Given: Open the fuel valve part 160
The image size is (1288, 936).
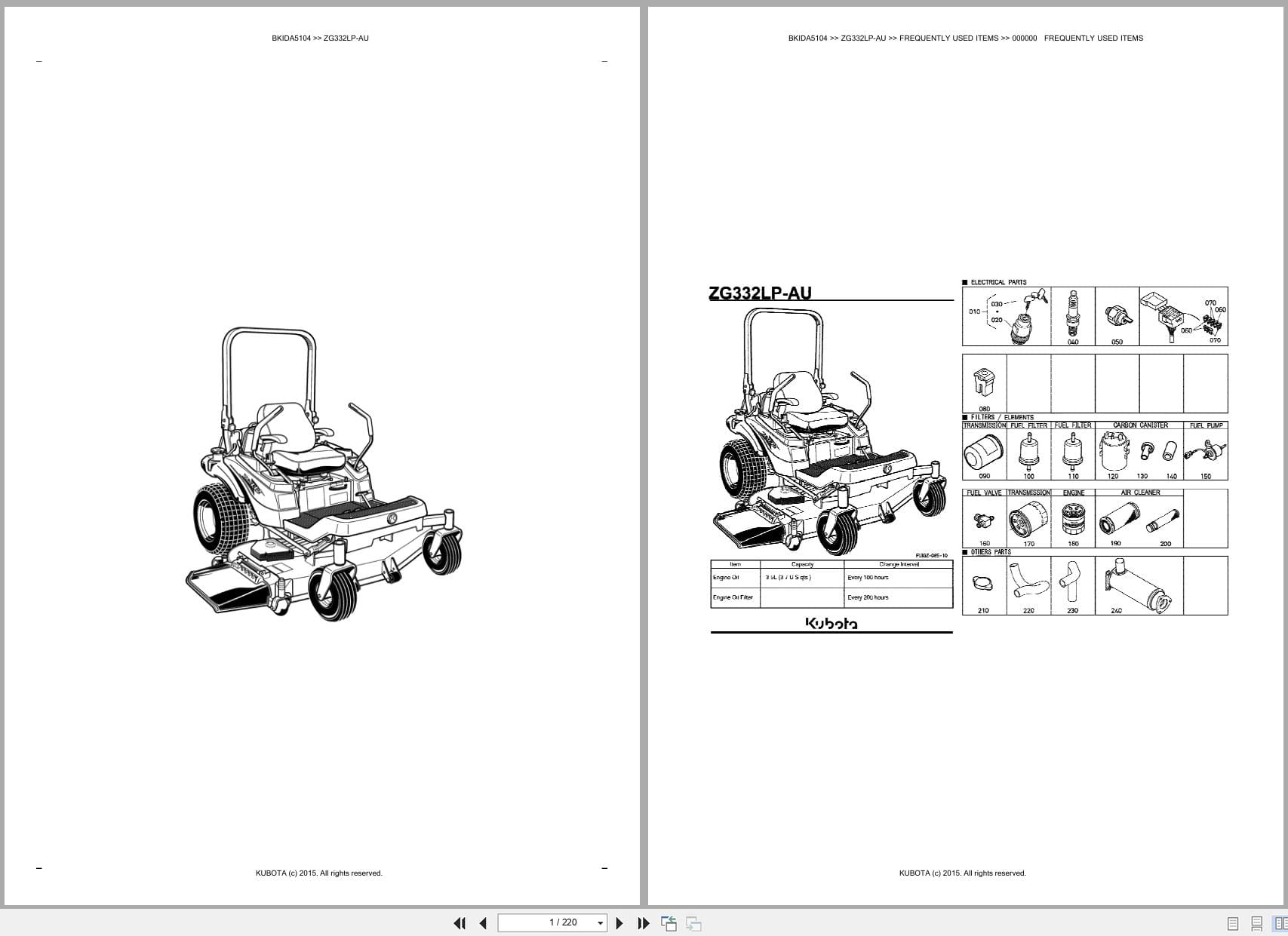Looking at the screenshot, I should pos(983,519).
